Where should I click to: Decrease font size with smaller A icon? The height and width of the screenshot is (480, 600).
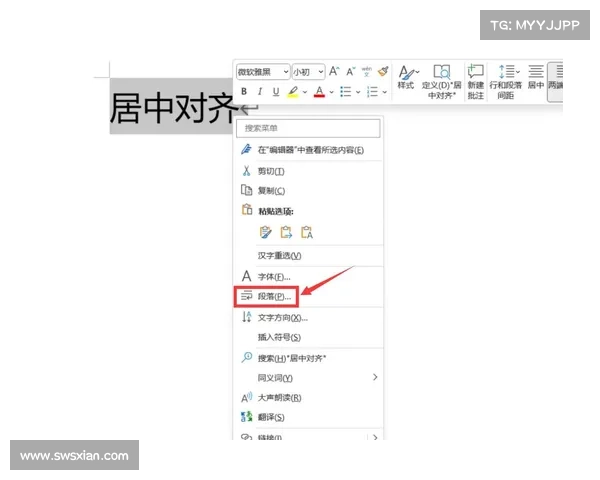coord(351,72)
